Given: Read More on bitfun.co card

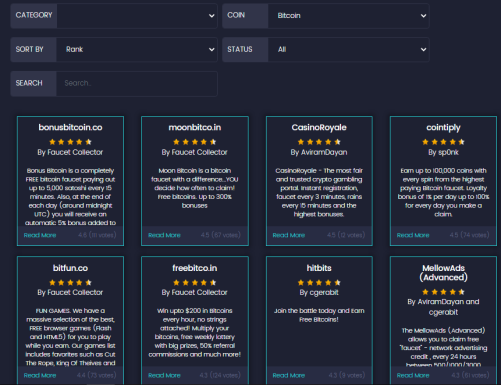Looking at the screenshot, I should [40, 376].
